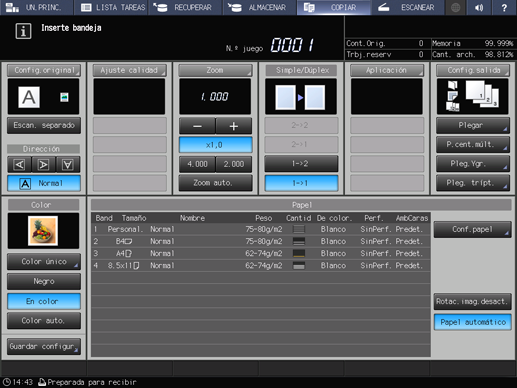Select the 2.000 zoom preset
Viewport: 517px width, 388px height.
pyautogui.click(x=234, y=164)
